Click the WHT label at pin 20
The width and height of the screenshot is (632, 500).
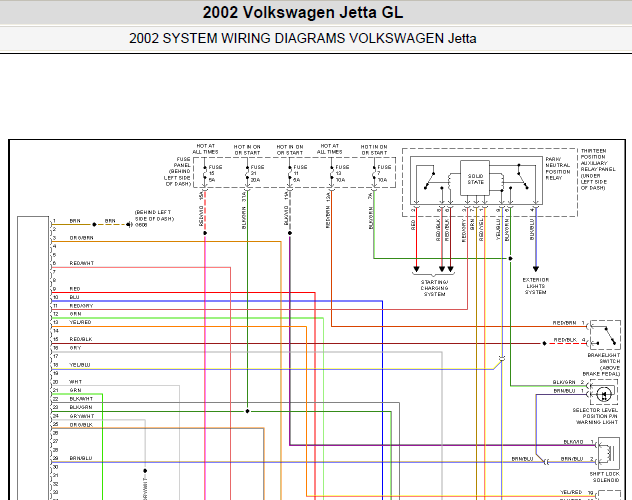pyautogui.click(x=76, y=382)
